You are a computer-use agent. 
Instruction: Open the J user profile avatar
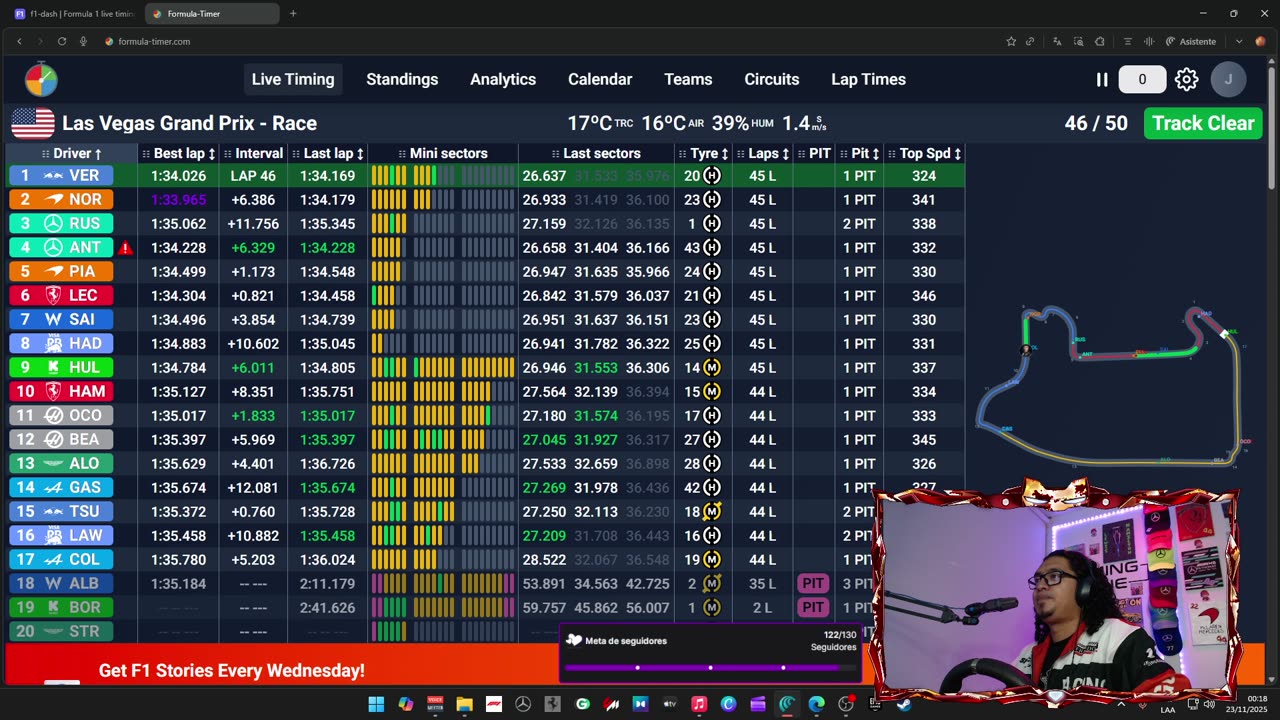click(1228, 79)
